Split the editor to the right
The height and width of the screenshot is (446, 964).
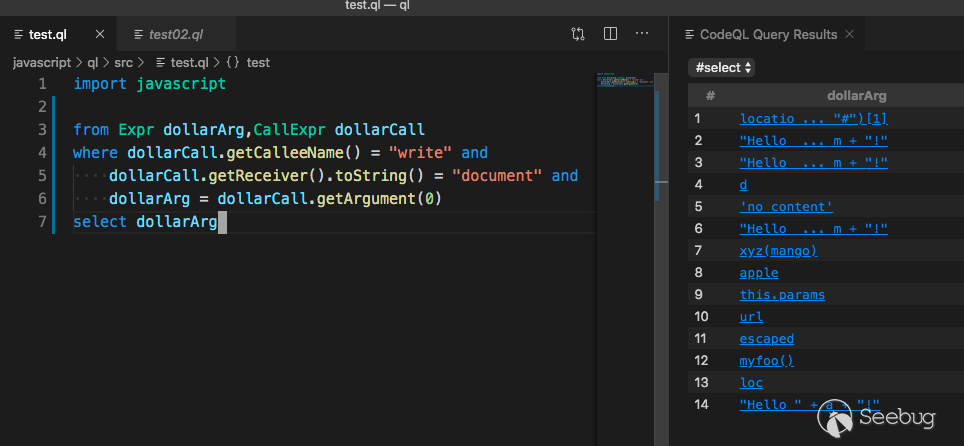(x=610, y=34)
